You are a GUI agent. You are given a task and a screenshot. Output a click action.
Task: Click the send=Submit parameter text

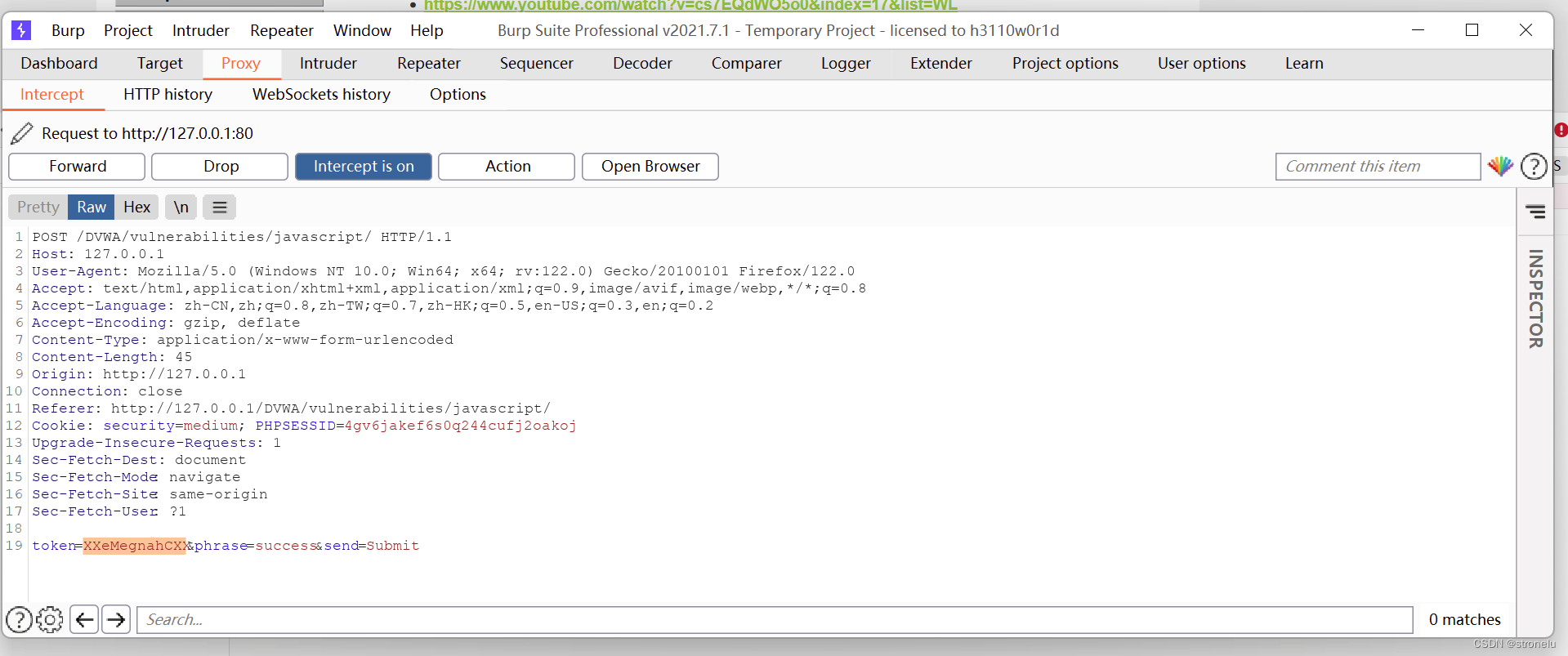click(x=372, y=546)
